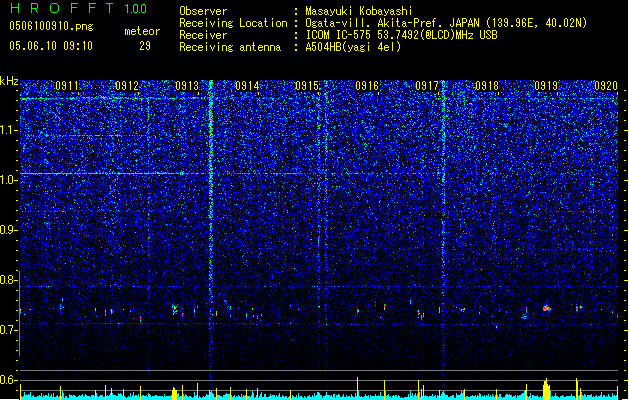
Task: Click the kHz axis unit label
Action: (9, 81)
